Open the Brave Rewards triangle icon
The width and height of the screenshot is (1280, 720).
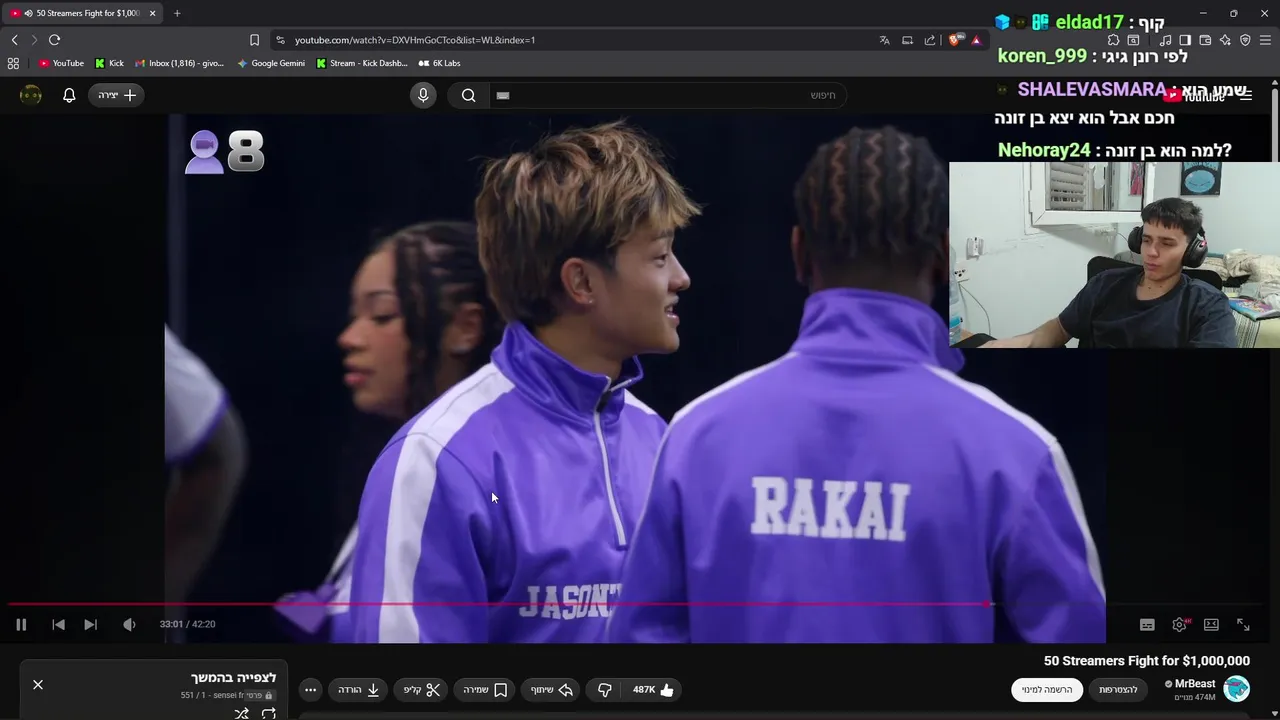pos(976,40)
